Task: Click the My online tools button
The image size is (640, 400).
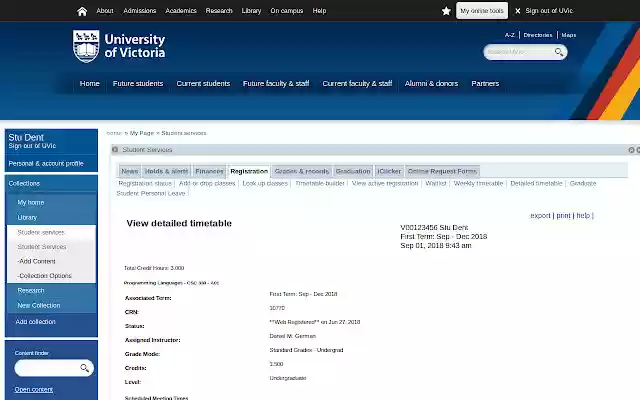Action: point(482,11)
